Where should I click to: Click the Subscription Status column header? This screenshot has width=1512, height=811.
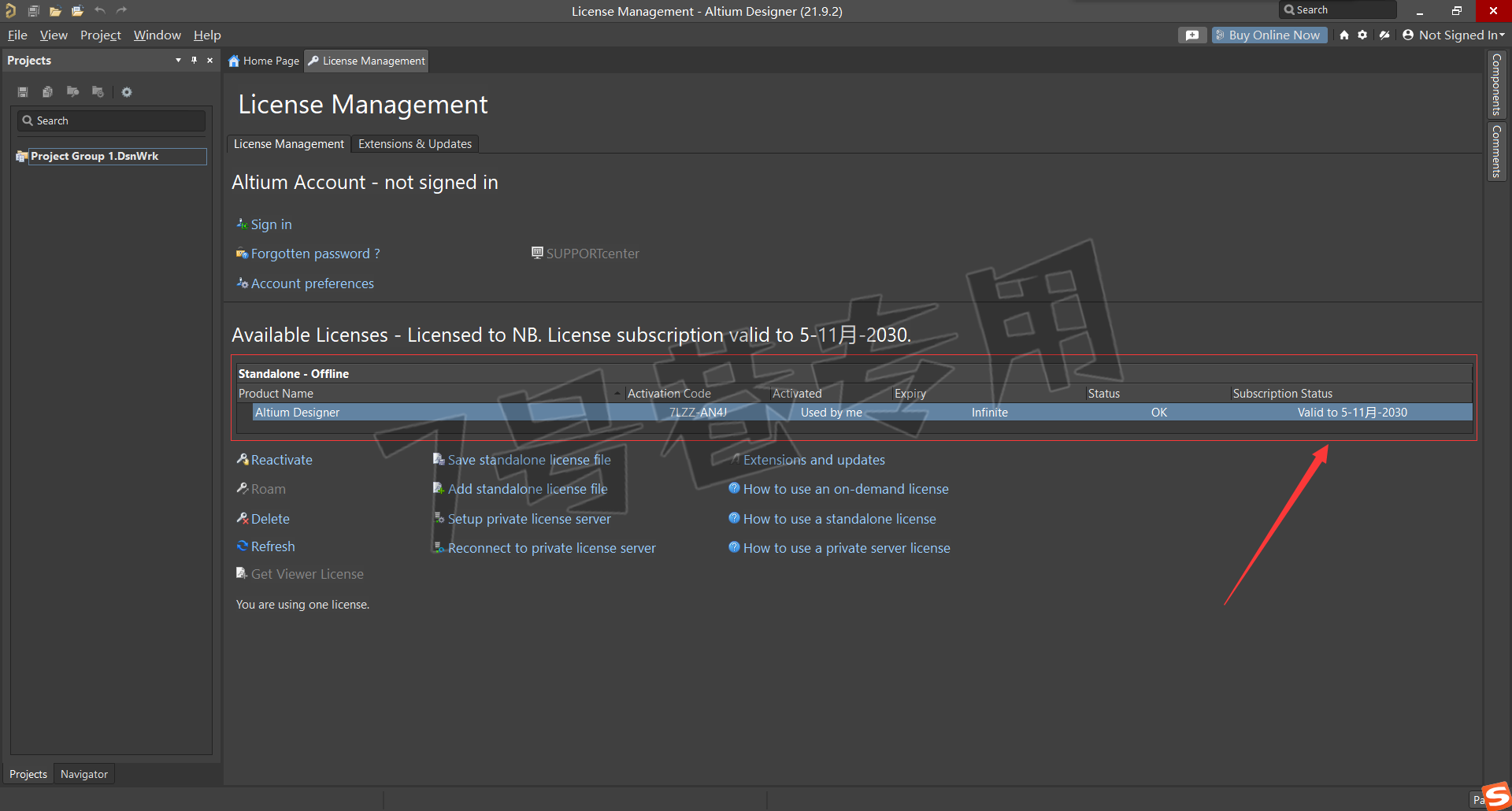tap(1351, 393)
